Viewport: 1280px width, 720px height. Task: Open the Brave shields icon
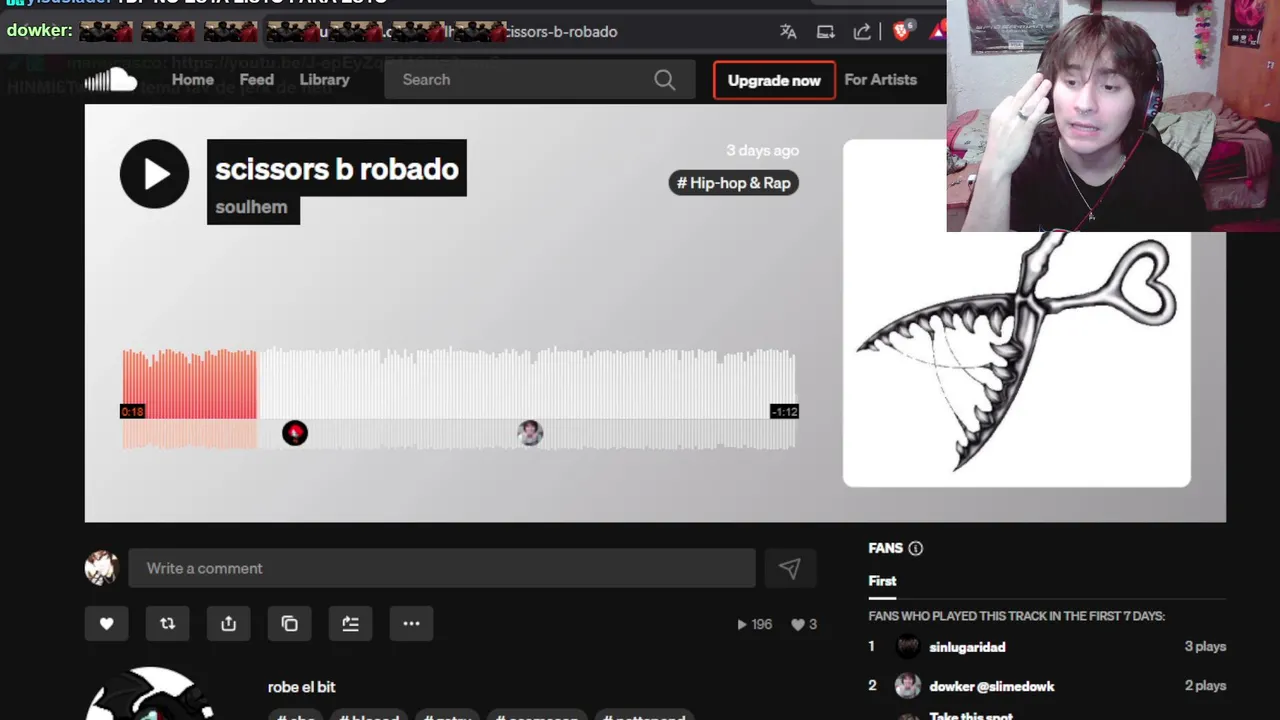tap(900, 32)
